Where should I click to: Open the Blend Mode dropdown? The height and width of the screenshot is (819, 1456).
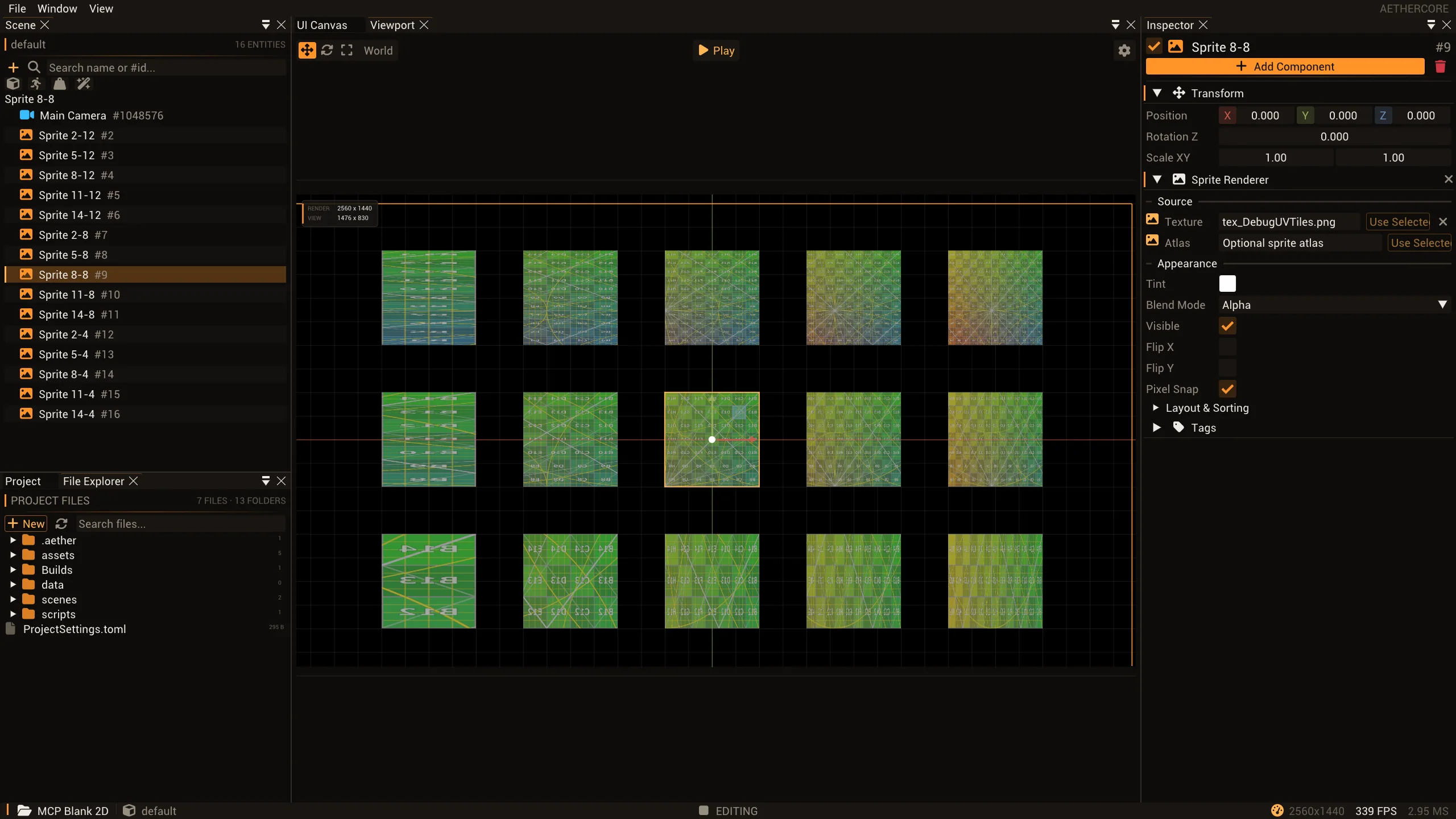pyautogui.click(x=1334, y=305)
